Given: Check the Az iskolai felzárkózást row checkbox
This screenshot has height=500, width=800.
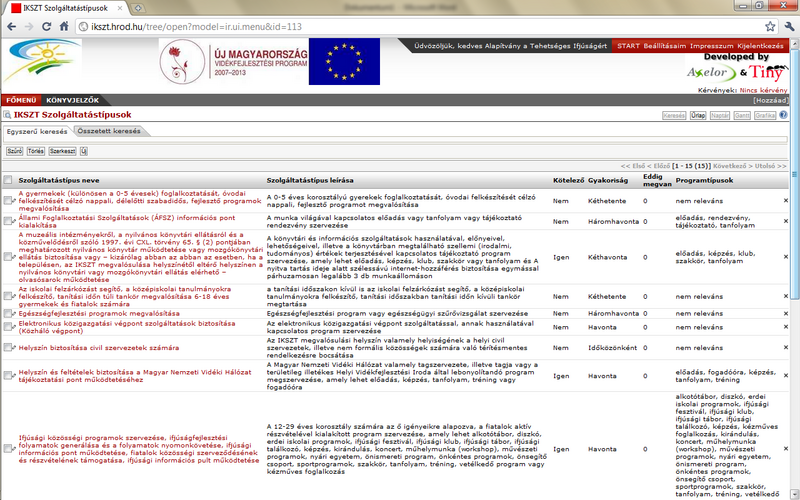Looking at the screenshot, I should (7, 296).
